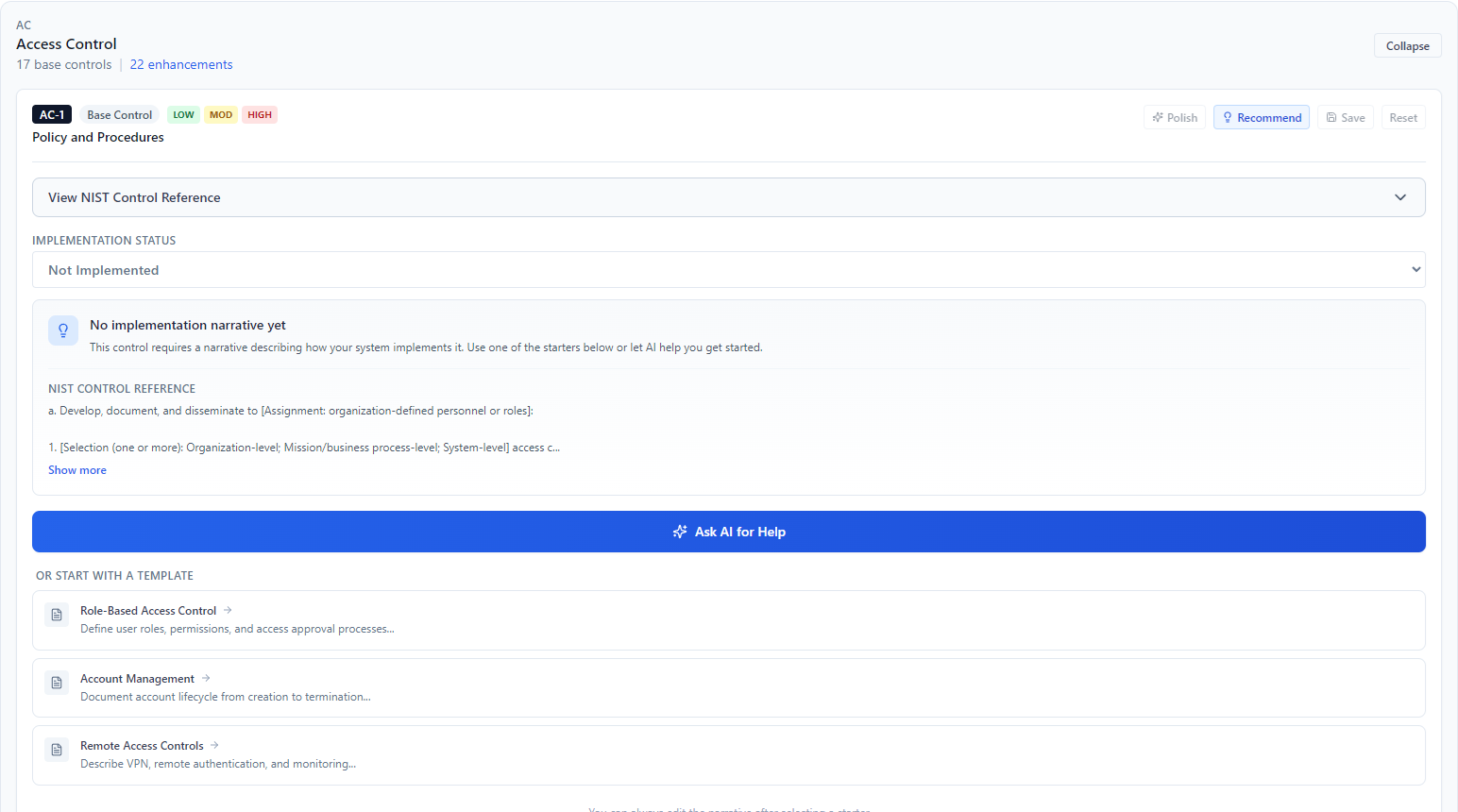Screen dimensions: 1458x812
Task: Click the Ask AI for Help button
Action: pos(729,532)
